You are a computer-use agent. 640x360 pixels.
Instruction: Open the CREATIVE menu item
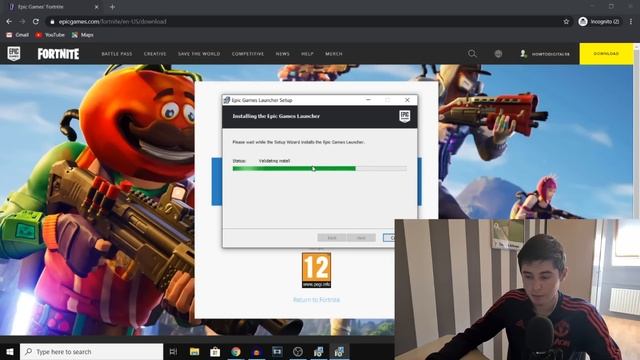[155, 54]
